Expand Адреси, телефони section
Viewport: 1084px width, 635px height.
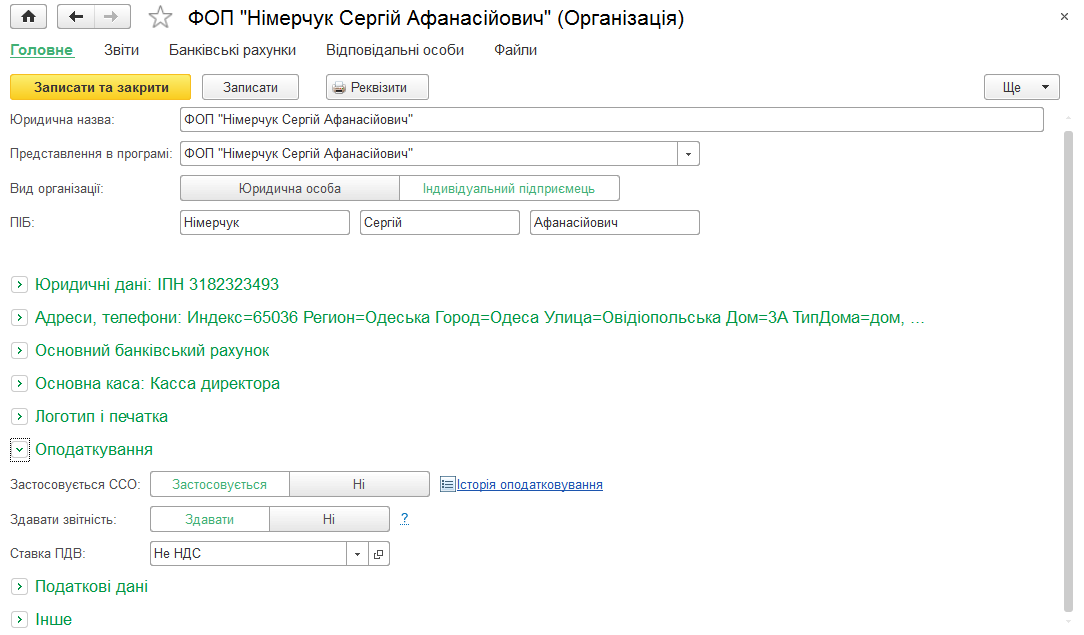pos(19,317)
